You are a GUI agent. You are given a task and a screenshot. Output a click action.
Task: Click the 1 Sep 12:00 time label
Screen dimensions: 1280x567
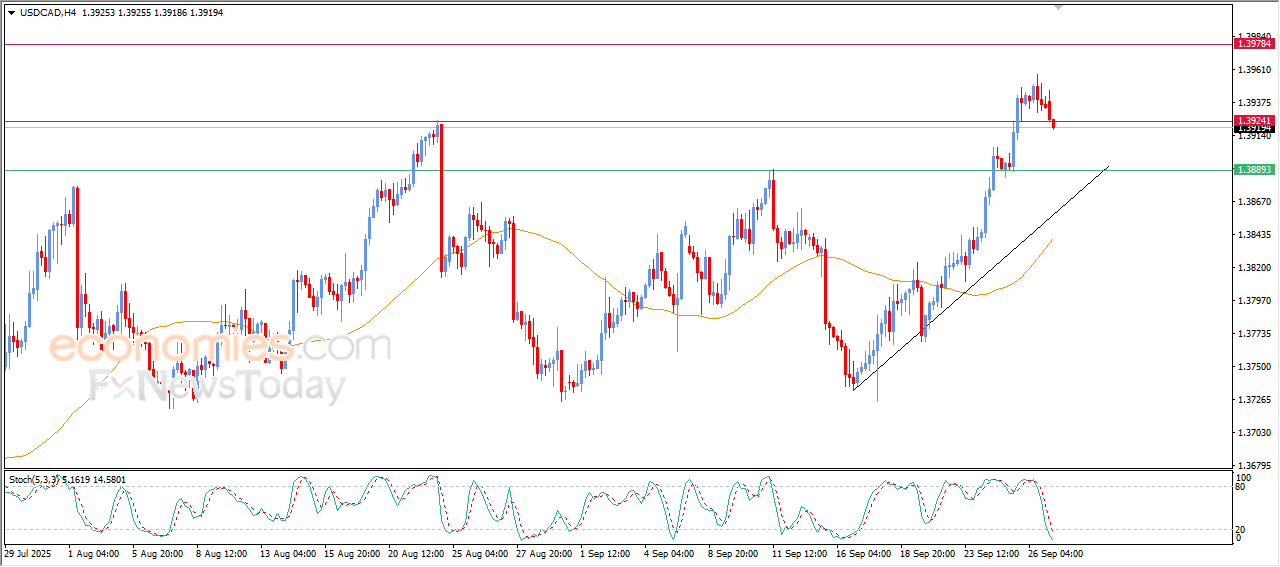coord(606,552)
